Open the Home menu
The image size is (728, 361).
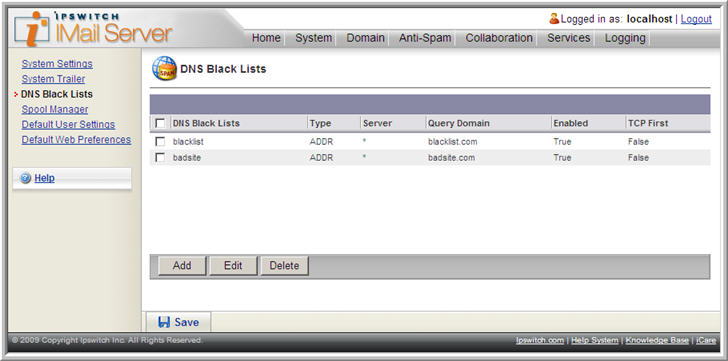point(266,38)
